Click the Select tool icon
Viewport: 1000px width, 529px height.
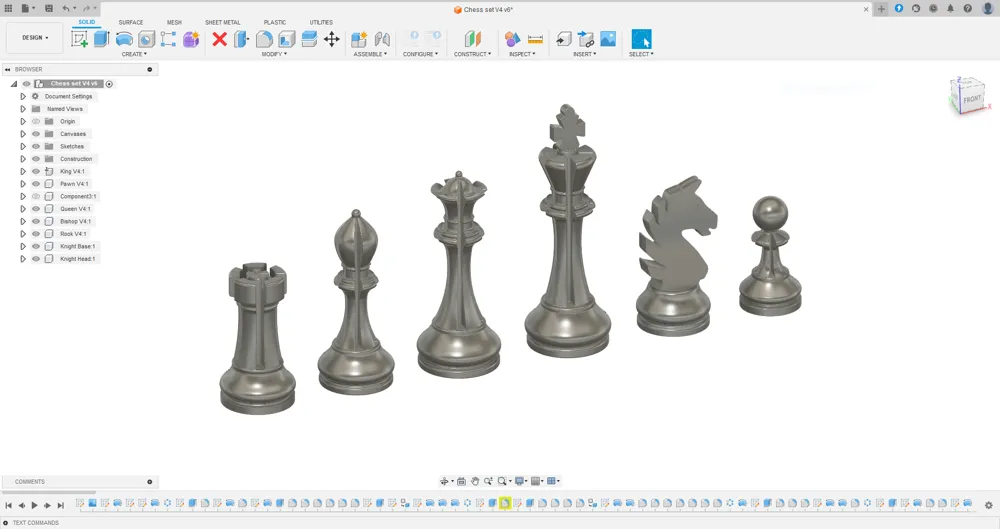click(x=642, y=39)
